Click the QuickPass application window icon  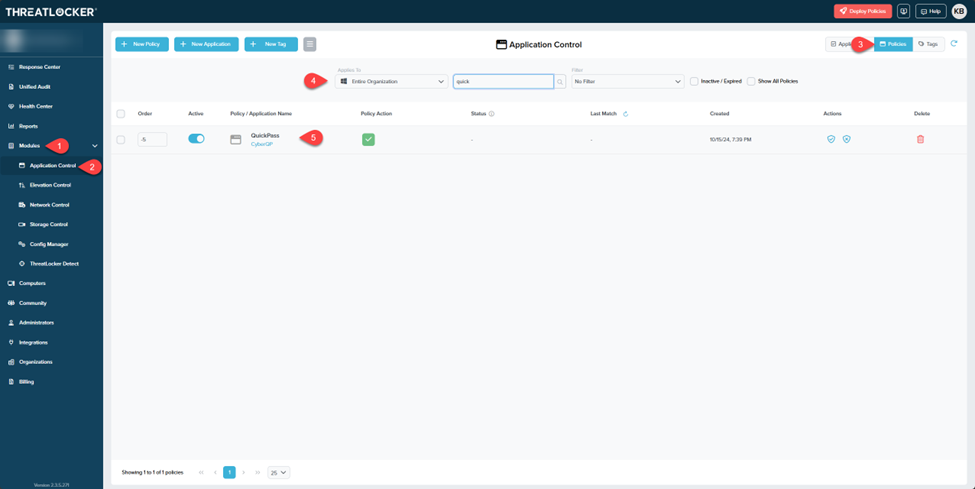point(236,139)
